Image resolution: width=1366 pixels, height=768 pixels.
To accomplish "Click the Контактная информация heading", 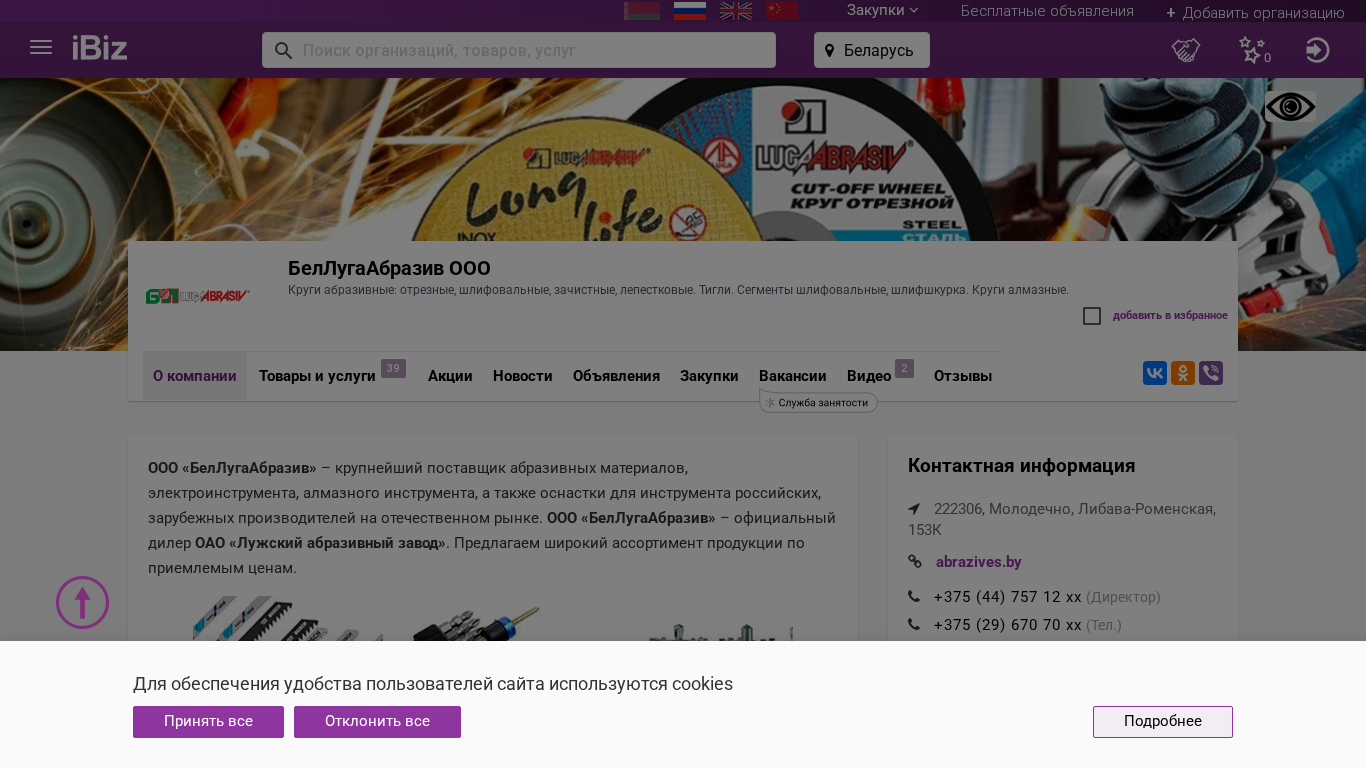I will (1021, 466).
